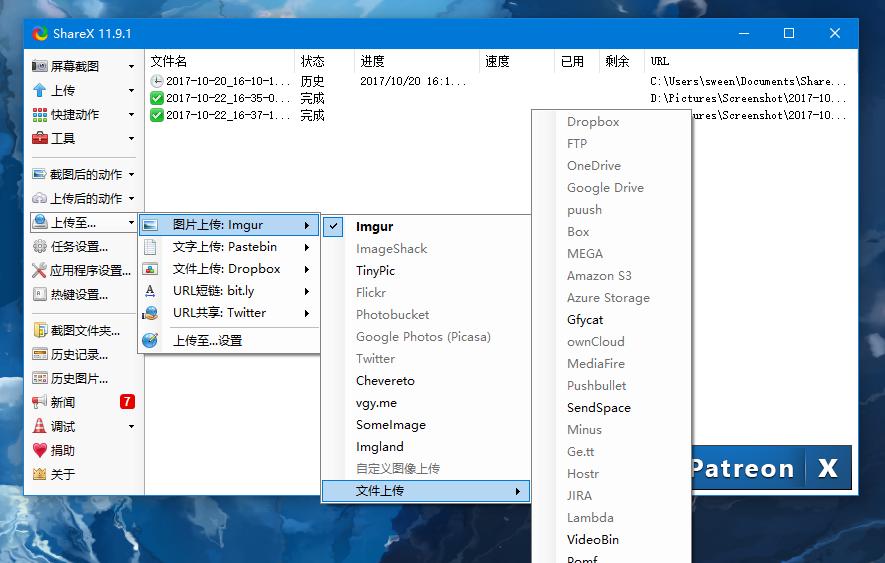Select Gfycat in the file upload list
The width and height of the screenshot is (885, 563).
tap(585, 319)
